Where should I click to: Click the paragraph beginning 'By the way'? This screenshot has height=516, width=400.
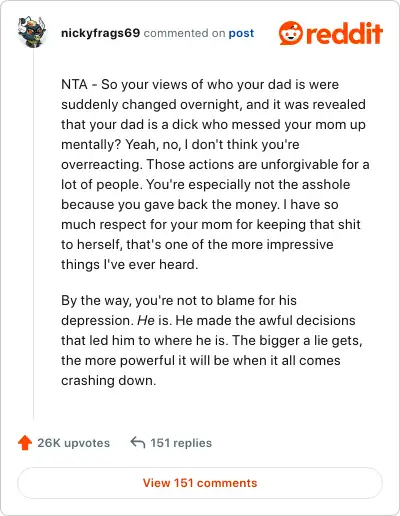pos(212,340)
